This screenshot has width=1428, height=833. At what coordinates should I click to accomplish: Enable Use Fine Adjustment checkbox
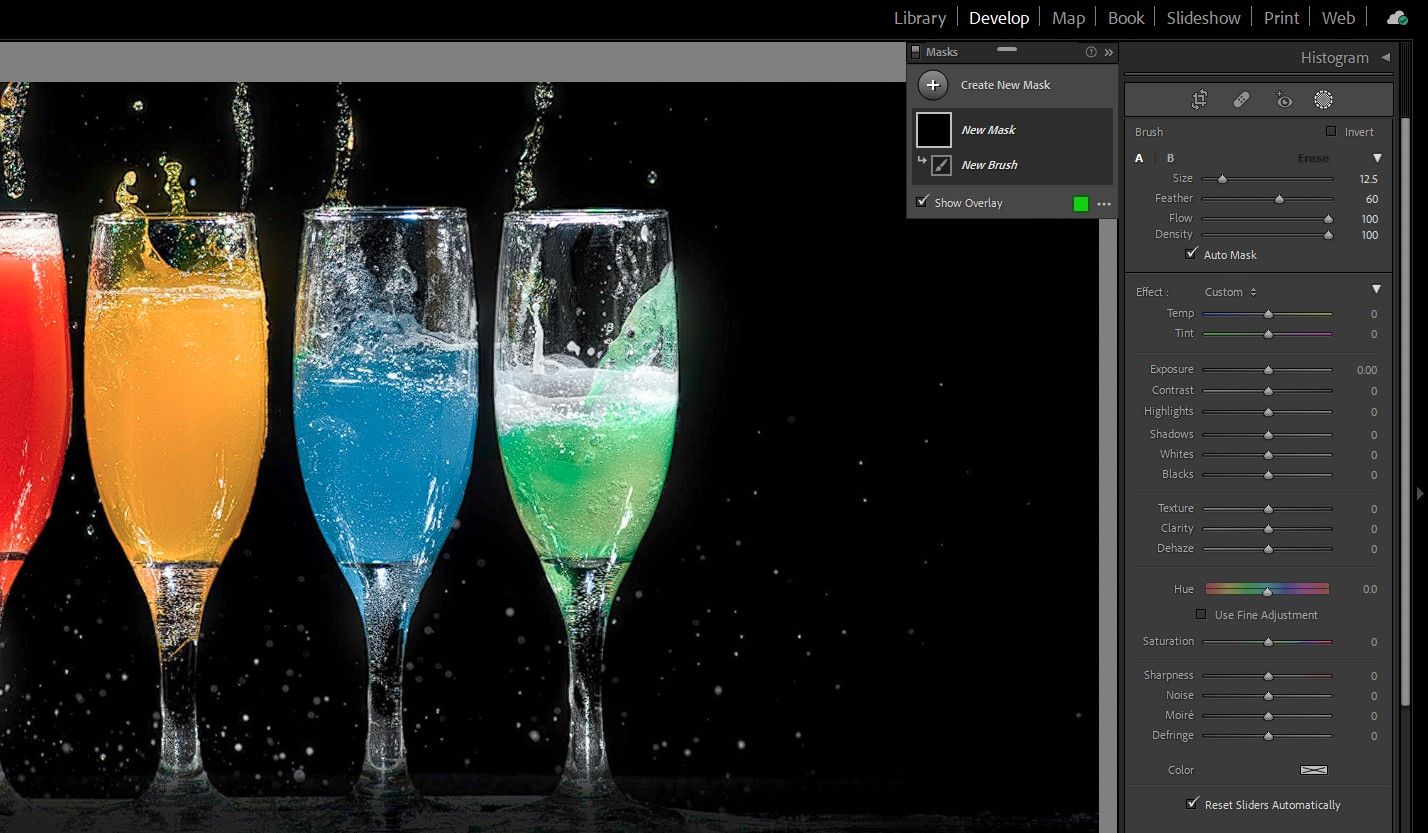point(1202,614)
